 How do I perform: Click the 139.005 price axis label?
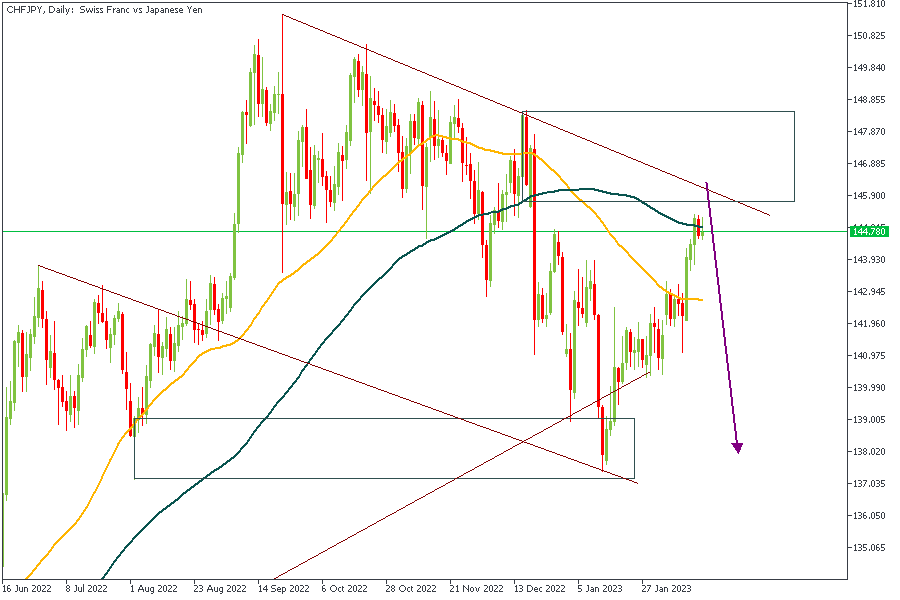click(x=869, y=420)
